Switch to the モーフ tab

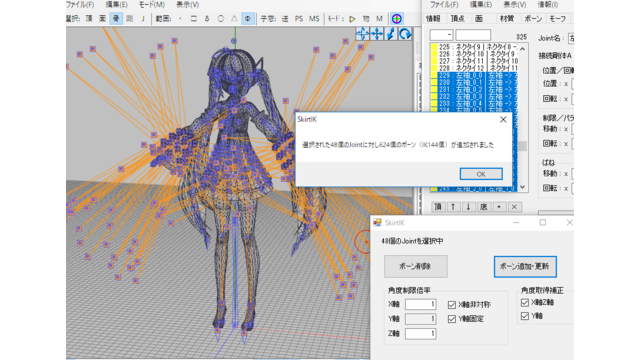click(x=558, y=19)
